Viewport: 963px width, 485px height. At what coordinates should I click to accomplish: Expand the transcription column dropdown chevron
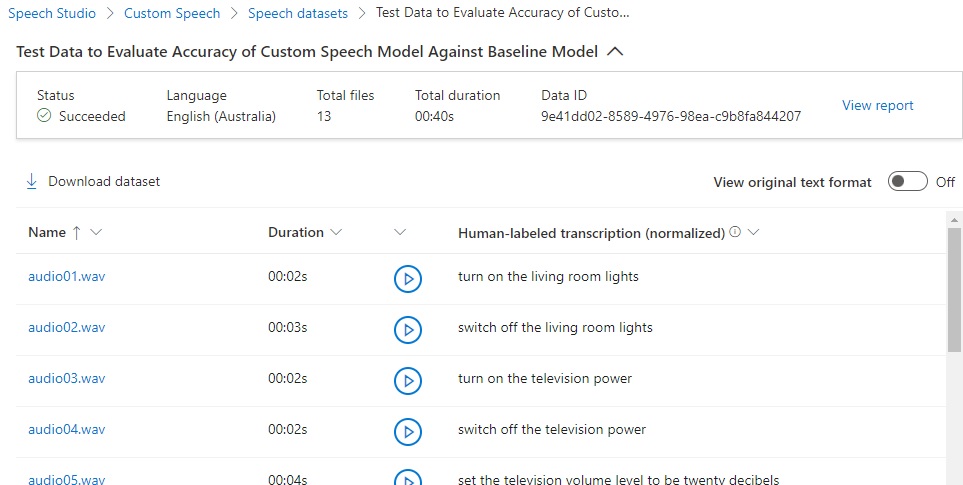click(x=753, y=232)
